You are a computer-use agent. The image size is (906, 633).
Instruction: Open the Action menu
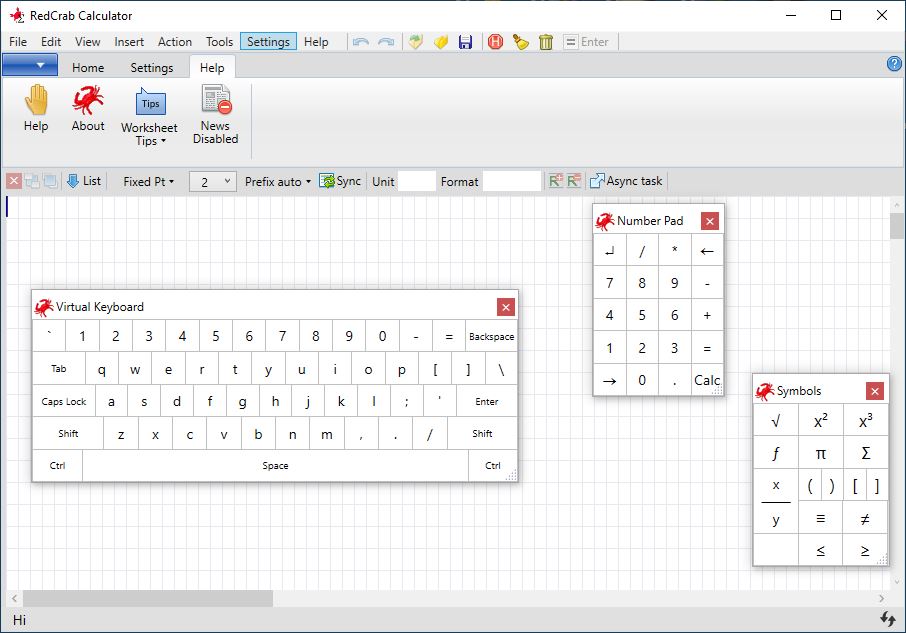(175, 42)
